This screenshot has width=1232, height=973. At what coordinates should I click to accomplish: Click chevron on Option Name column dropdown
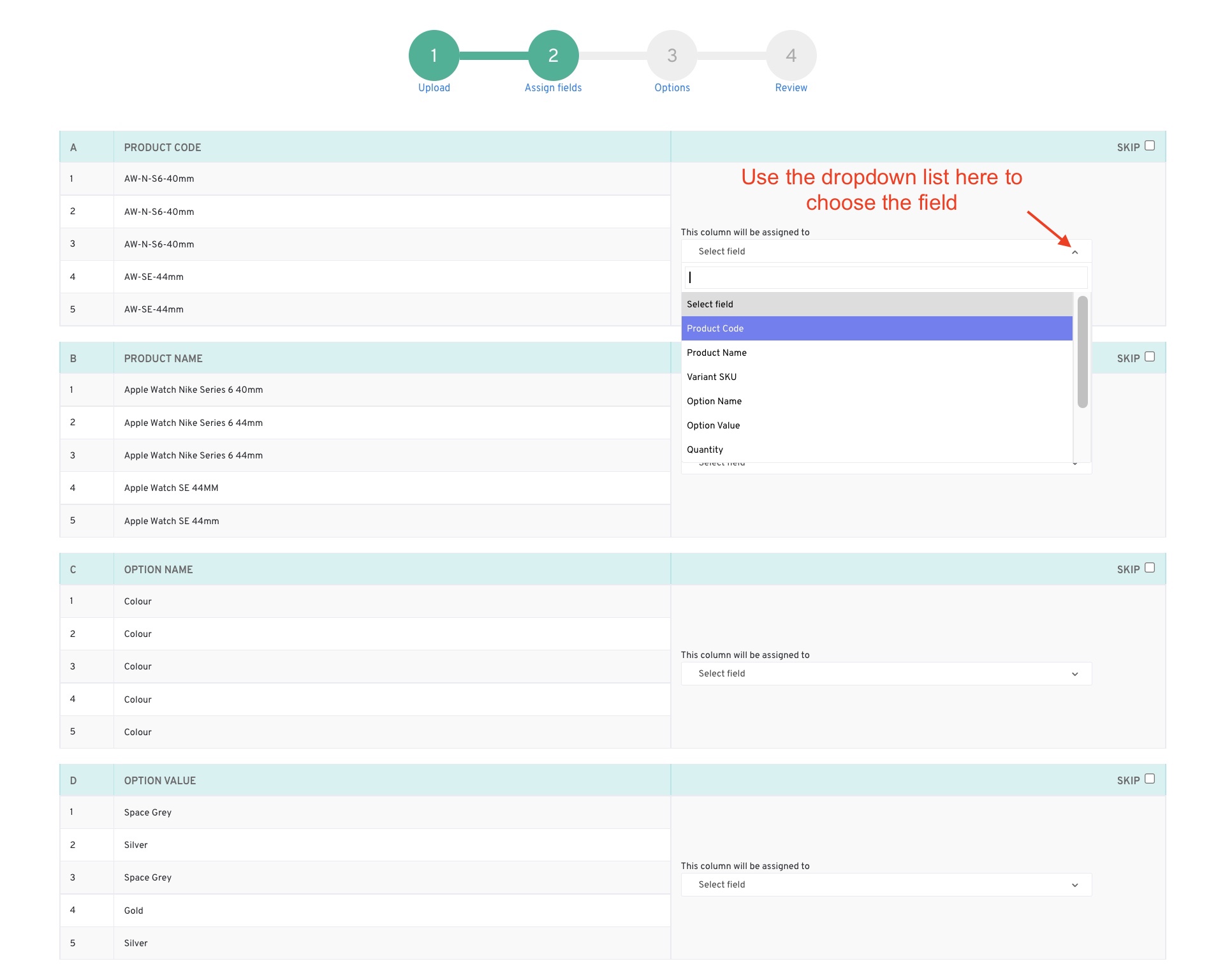(x=1074, y=674)
